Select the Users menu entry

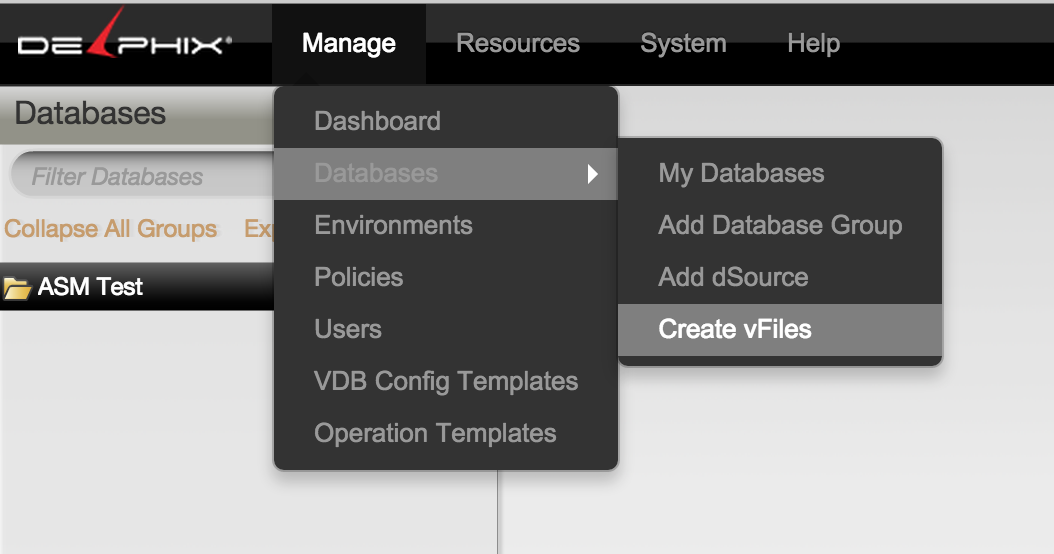tap(347, 329)
